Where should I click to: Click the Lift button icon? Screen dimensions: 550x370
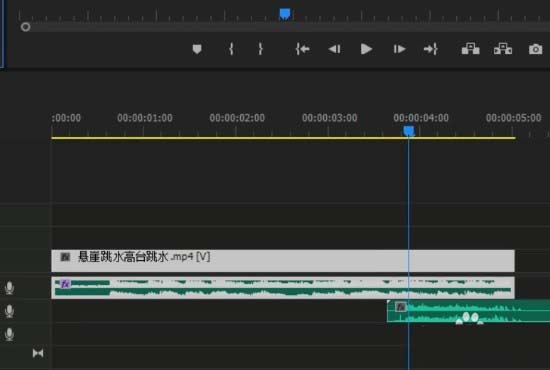point(470,49)
